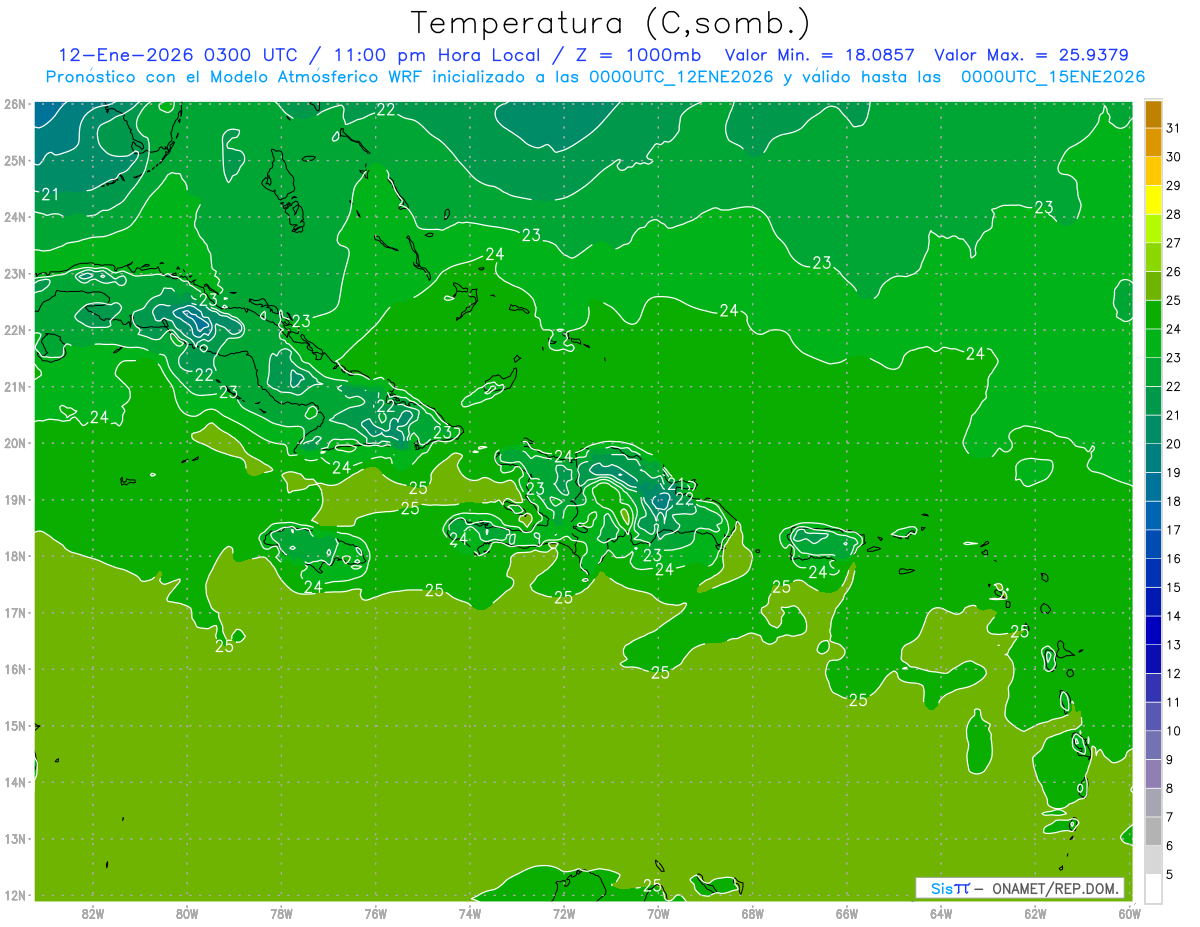Screen dimensions: 1200x927
Task: Click the 82W longitude axis label
Action: (93, 914)
